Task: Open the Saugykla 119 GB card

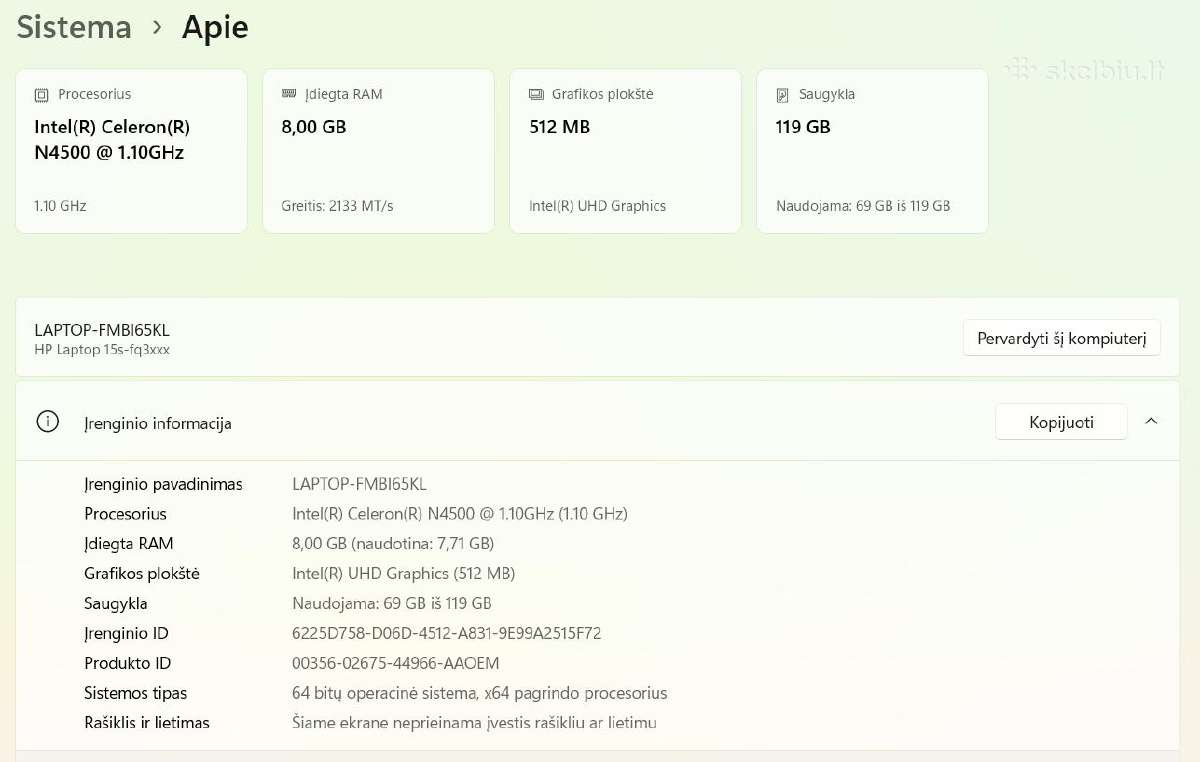Action: click(872, 151)
